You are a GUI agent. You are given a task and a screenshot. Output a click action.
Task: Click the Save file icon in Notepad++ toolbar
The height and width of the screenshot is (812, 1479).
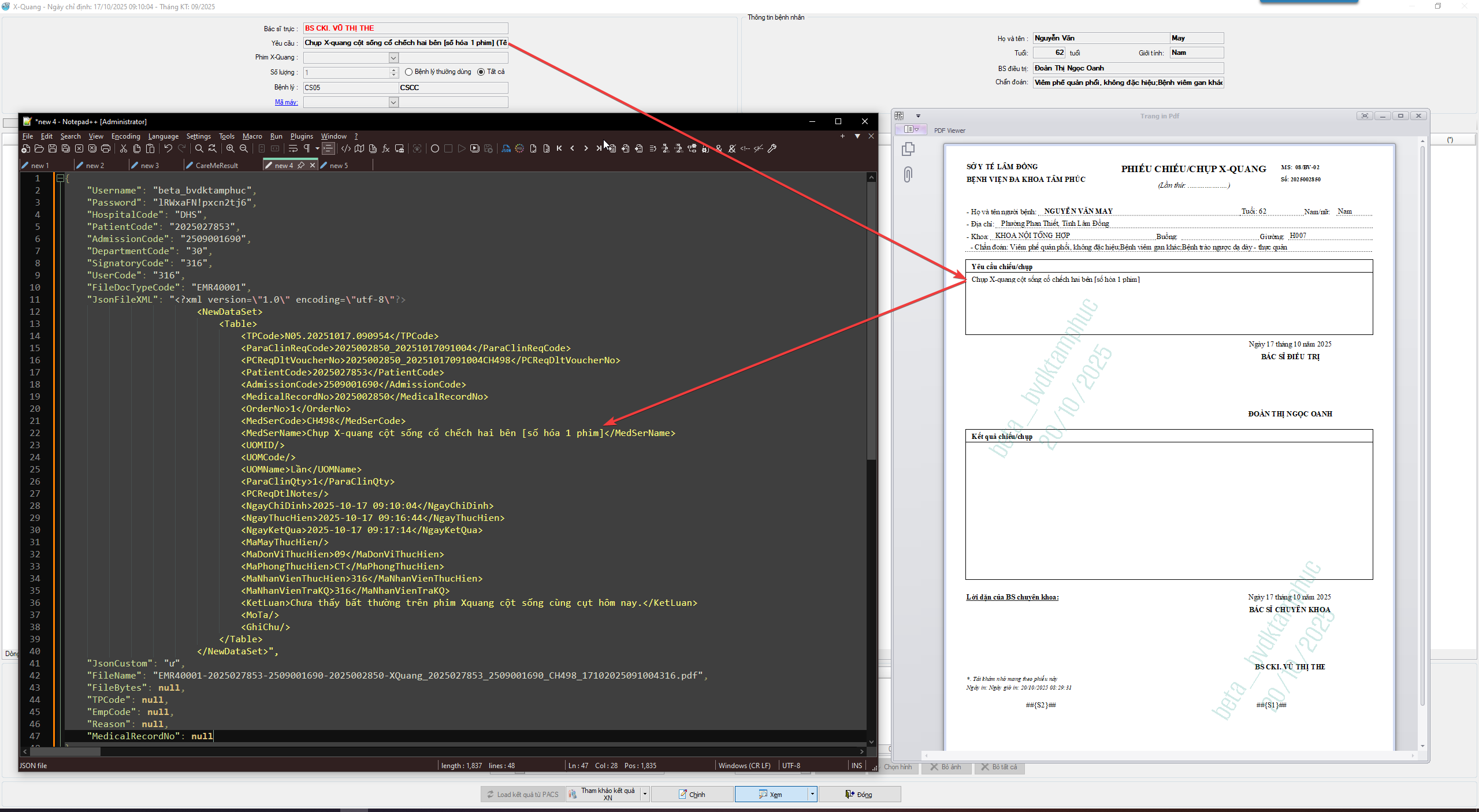tap(52, 148)
